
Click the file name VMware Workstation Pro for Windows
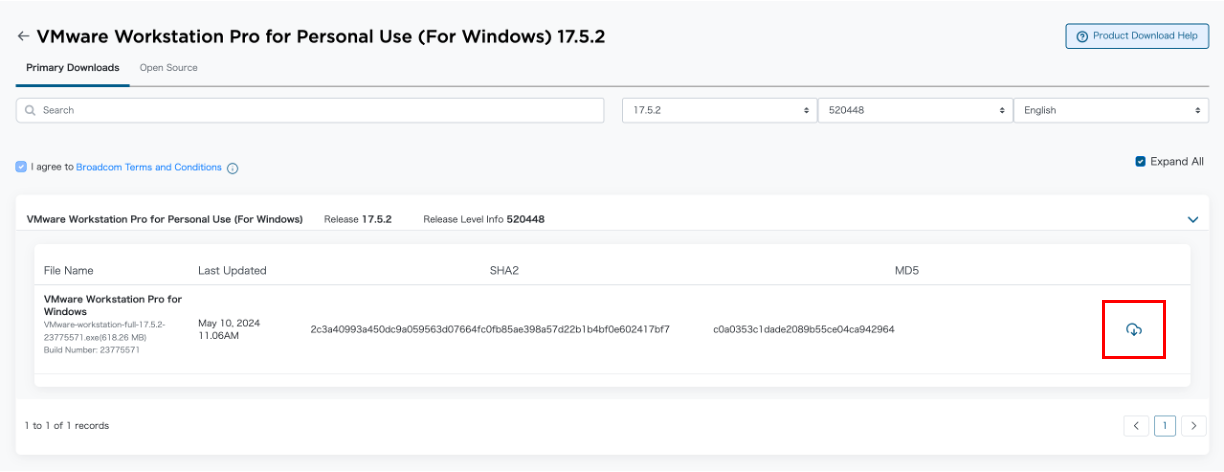tap(113, 305)
